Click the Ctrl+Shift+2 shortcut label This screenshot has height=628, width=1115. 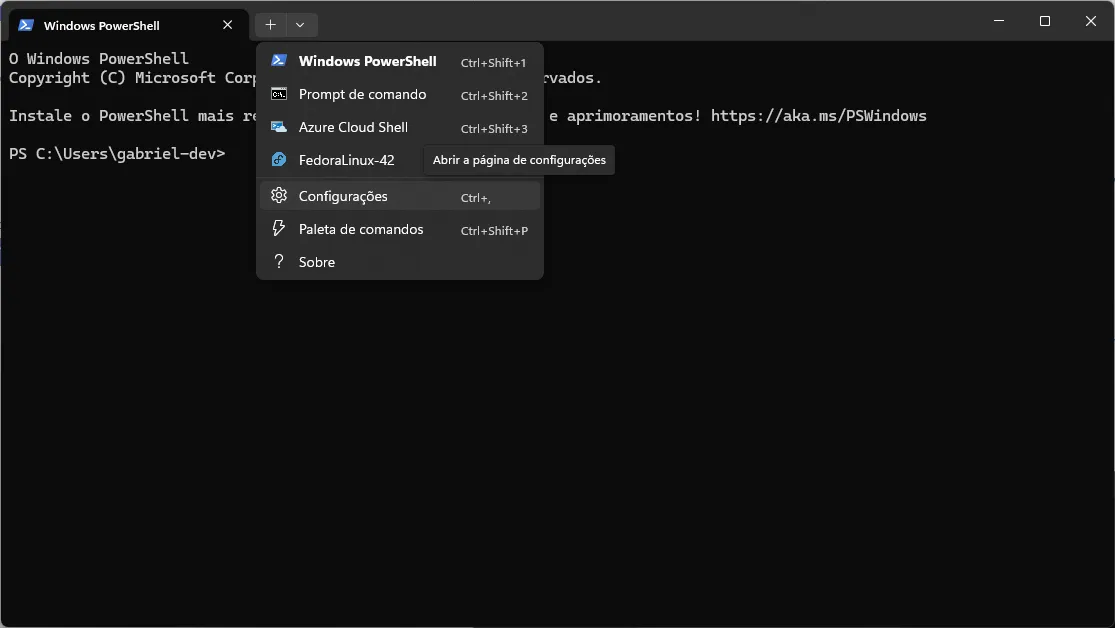click(x=494, y=96)
